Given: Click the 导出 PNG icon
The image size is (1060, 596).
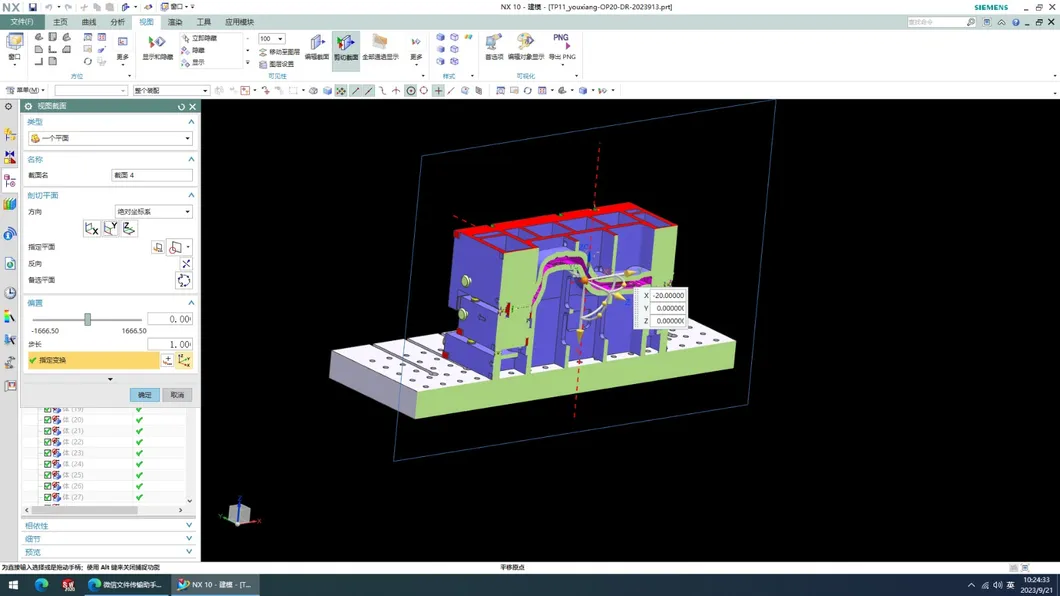Looking at the screenshot, I should point(560,45).
